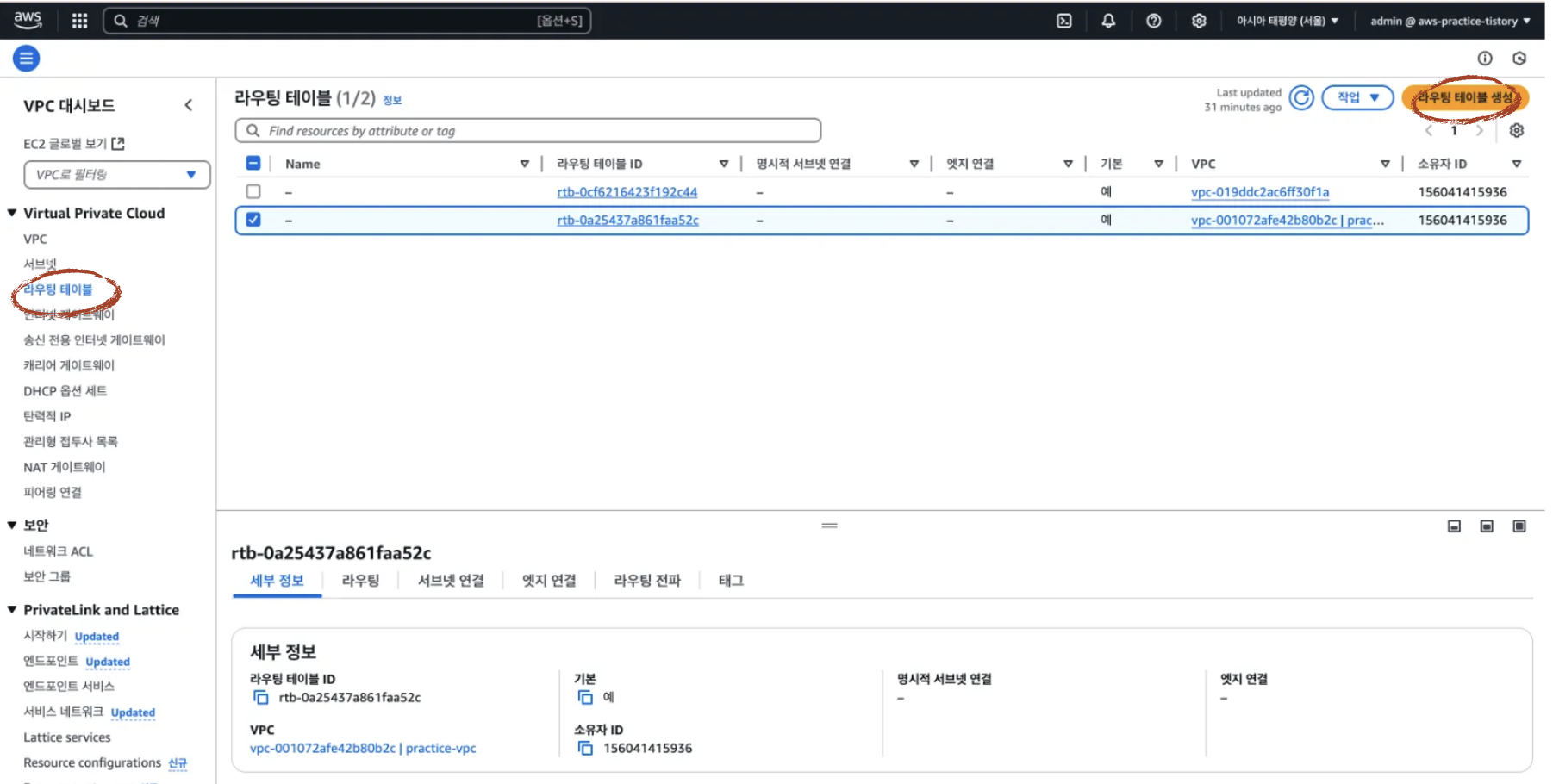Viewport: 1553px width, 784px height.
Task: Toggle the blue hamburger navigation menu
Action: (x=27, y=59)
